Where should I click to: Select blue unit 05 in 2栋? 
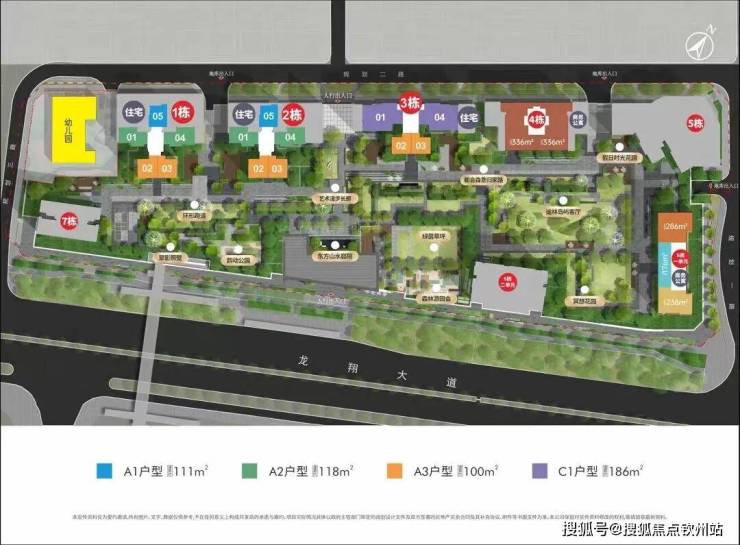tap(269, 116)
